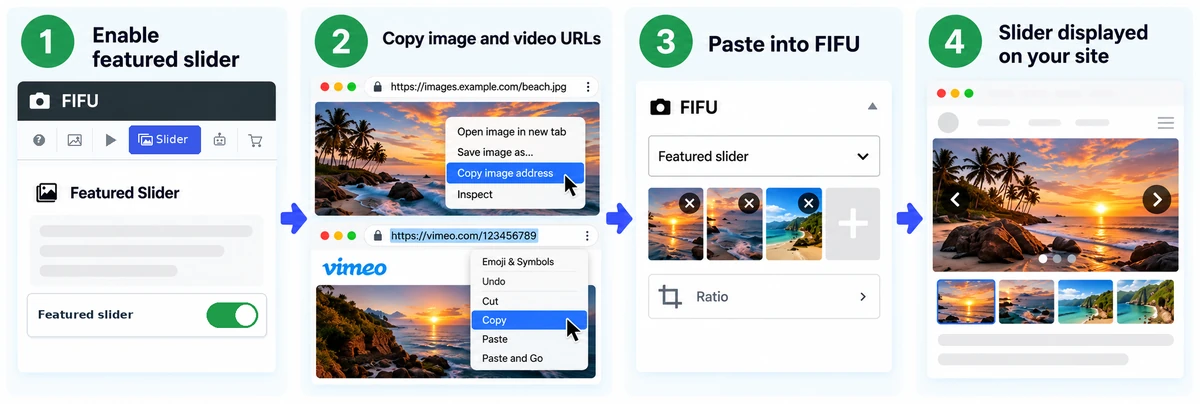1200x404 pixels.
Task: Toggle the Featured slider switch off
Action: coord(232,315)
